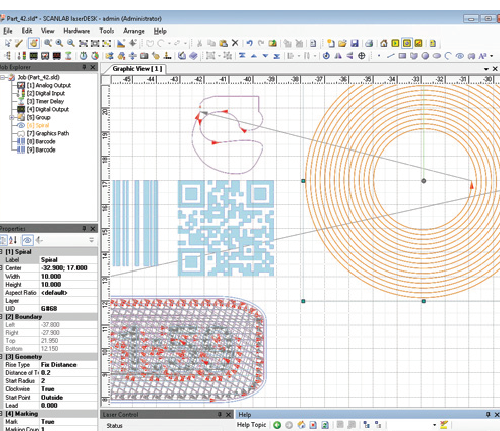Viewport: 500px width, 431px height.
Task: Click the zoom in magnifier icon
Action: pos(59,43)
